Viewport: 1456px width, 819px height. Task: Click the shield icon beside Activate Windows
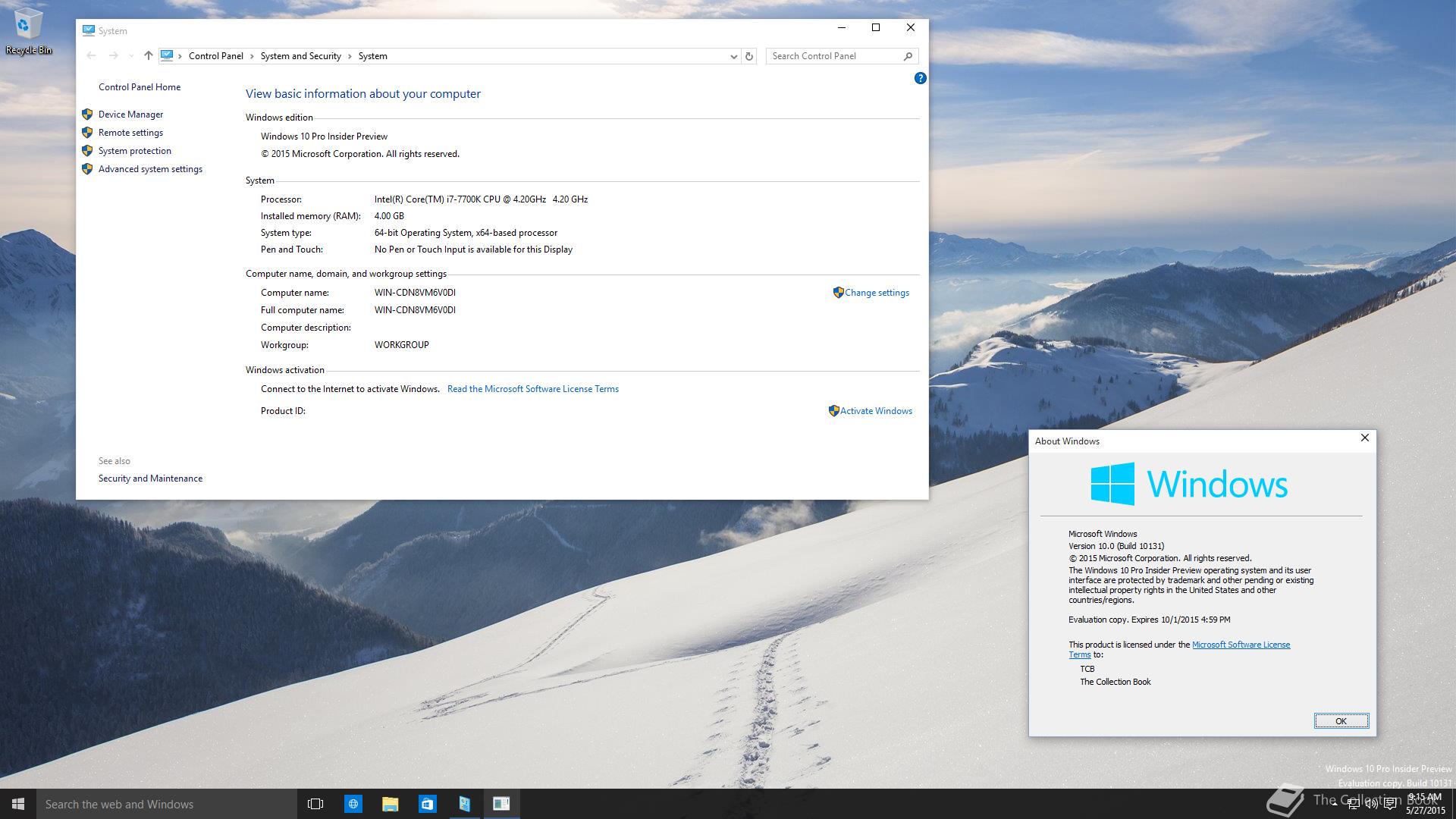(833, 411)
